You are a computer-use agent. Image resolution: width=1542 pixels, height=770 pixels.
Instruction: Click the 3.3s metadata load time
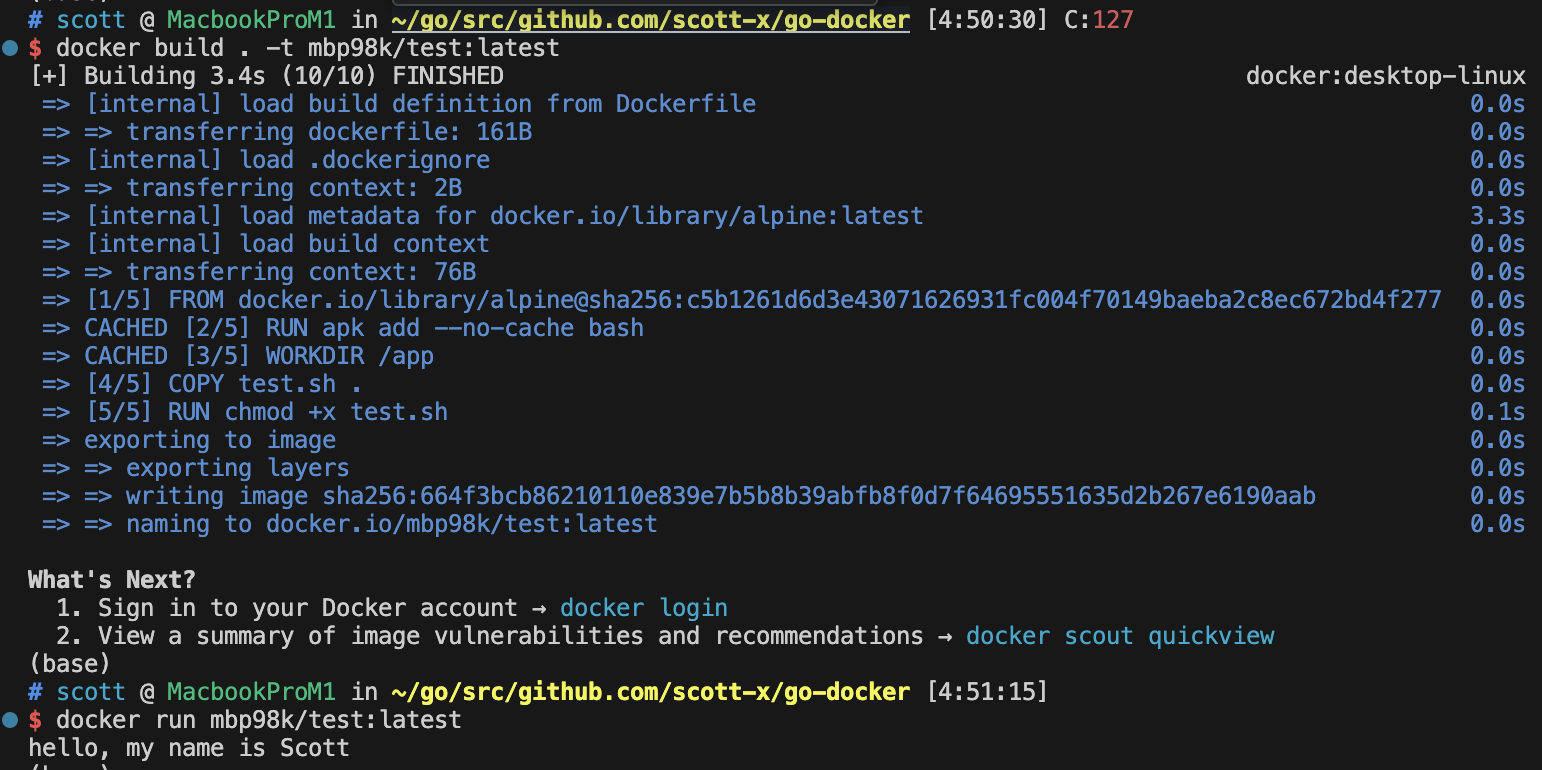(x=1497, y=216)
